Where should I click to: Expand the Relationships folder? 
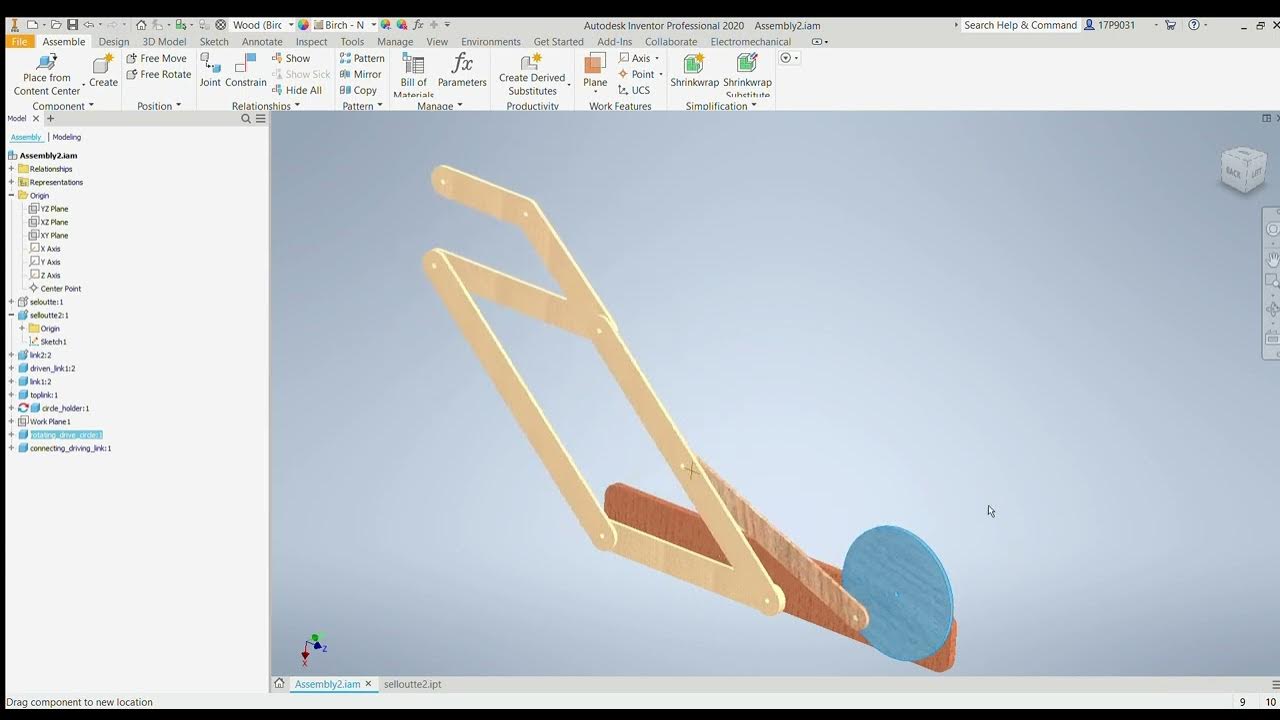pyautogui.click(x=11, y=169)
